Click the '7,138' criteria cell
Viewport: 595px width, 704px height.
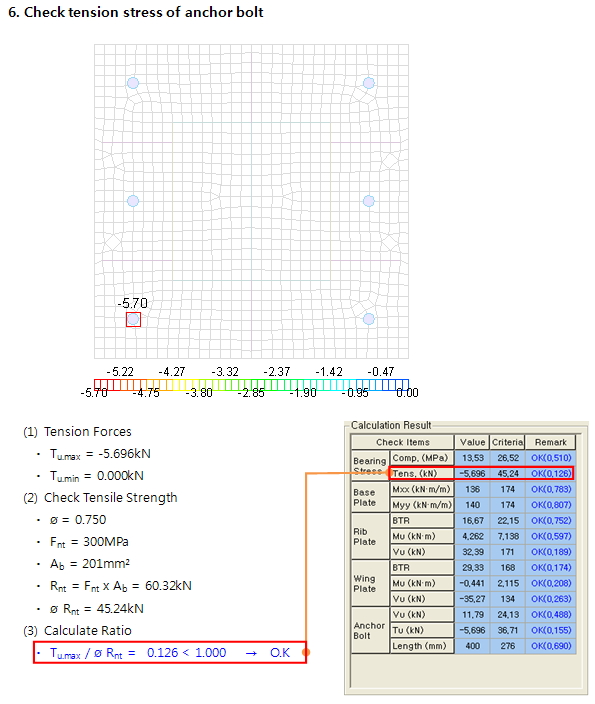click(507, 536)
